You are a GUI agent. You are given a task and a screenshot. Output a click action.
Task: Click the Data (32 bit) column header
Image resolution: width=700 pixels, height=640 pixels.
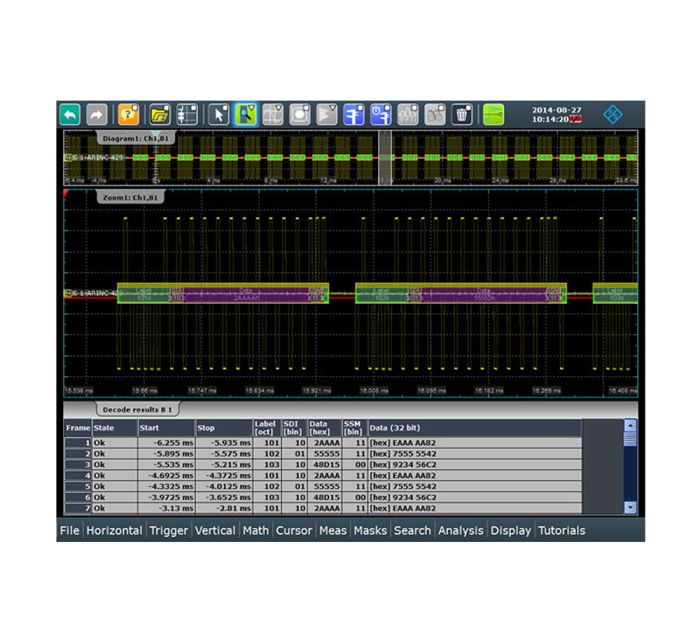click(475, 428)
